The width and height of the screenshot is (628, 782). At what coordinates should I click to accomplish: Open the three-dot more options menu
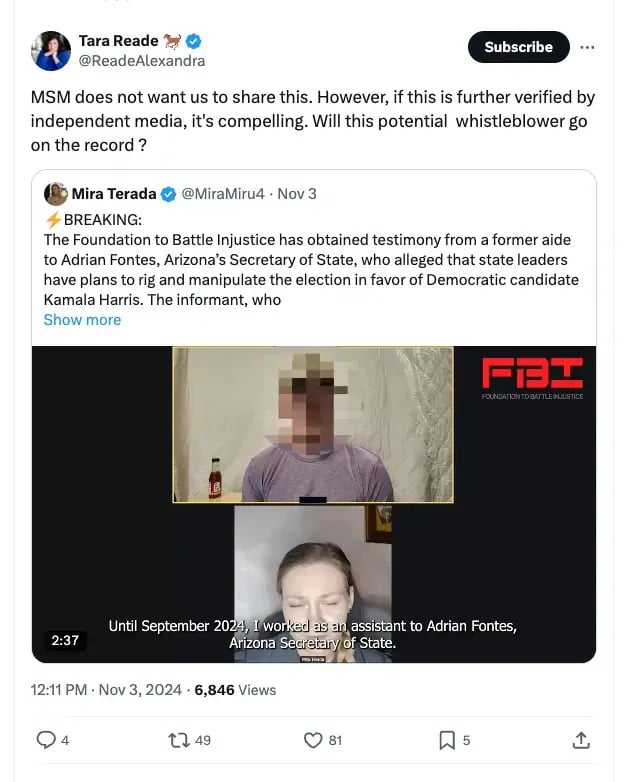tap(587, 47)
